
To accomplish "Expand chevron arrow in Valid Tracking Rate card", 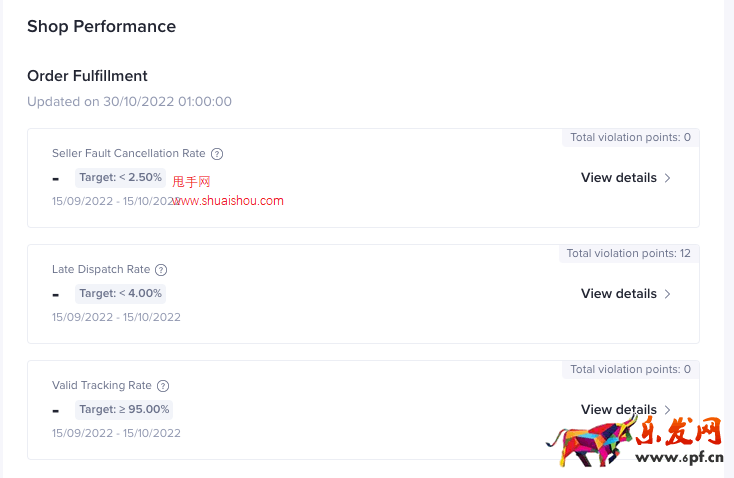I will [x=668, y=410].
